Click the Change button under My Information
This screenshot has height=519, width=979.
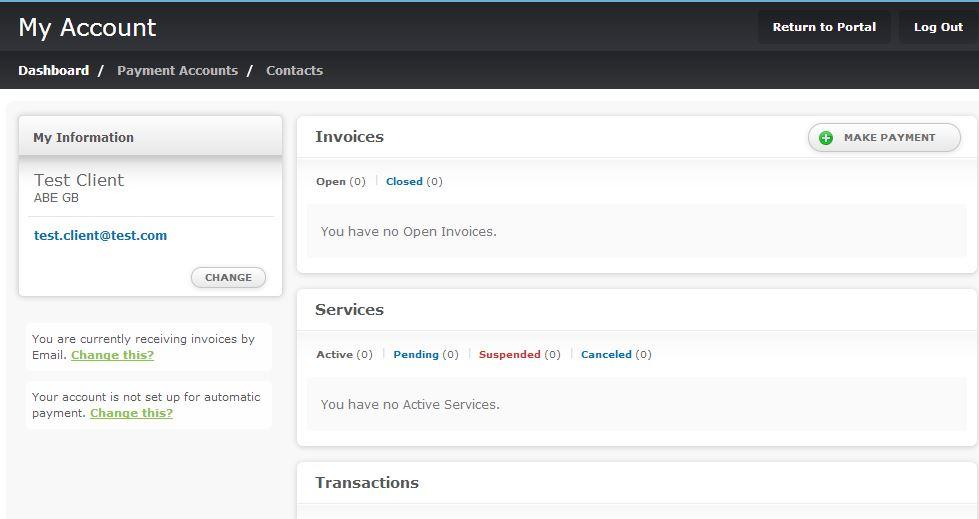[x=229, y=277]
